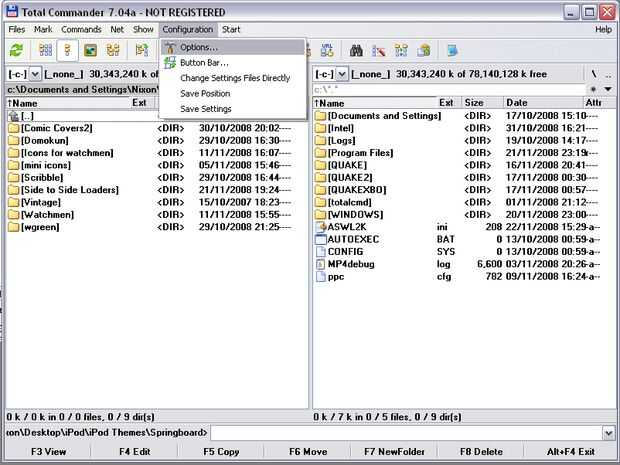Click the yellow Pack files toolbar icon
This screenshot has width=620, height=465.
pyautogui.click(x=424, y=50)
